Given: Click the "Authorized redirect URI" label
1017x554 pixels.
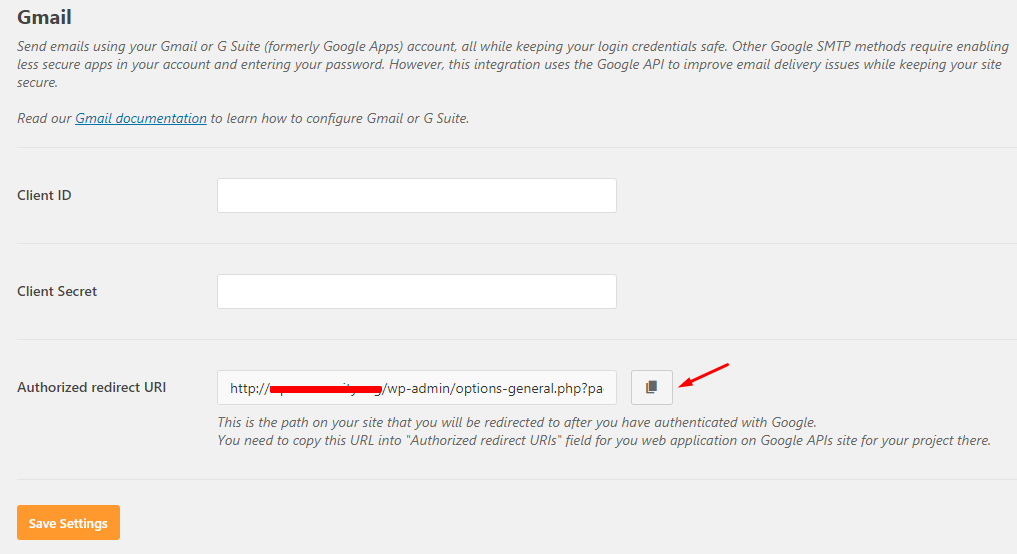Looking at the screenshot, I should [x=91, y=388].
